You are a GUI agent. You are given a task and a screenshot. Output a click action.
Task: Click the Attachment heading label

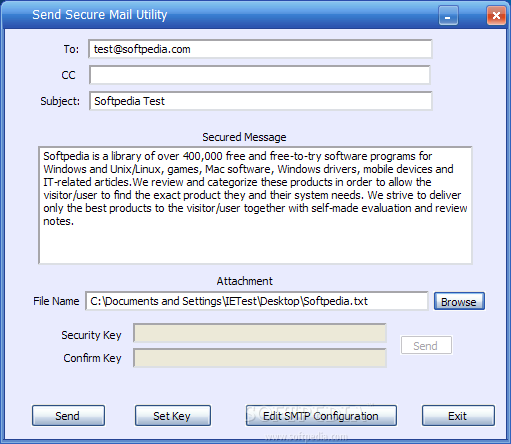pyautogui.click(x=245, y=281)
